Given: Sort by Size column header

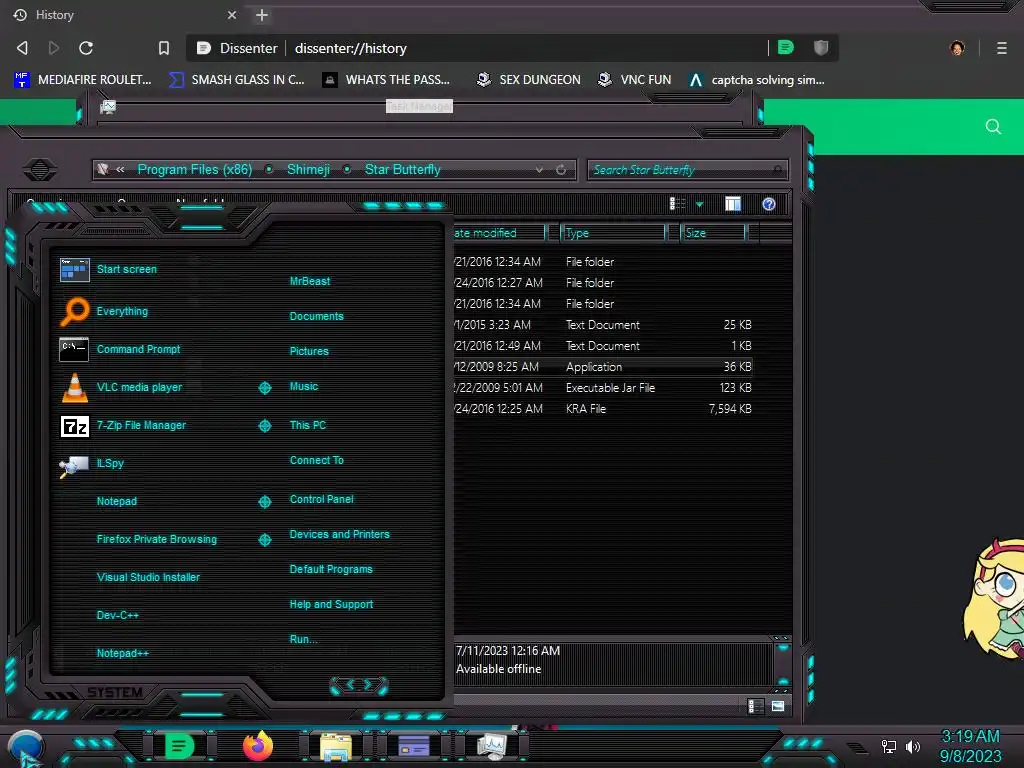Looking at the screenshot, I should (713, 233).
